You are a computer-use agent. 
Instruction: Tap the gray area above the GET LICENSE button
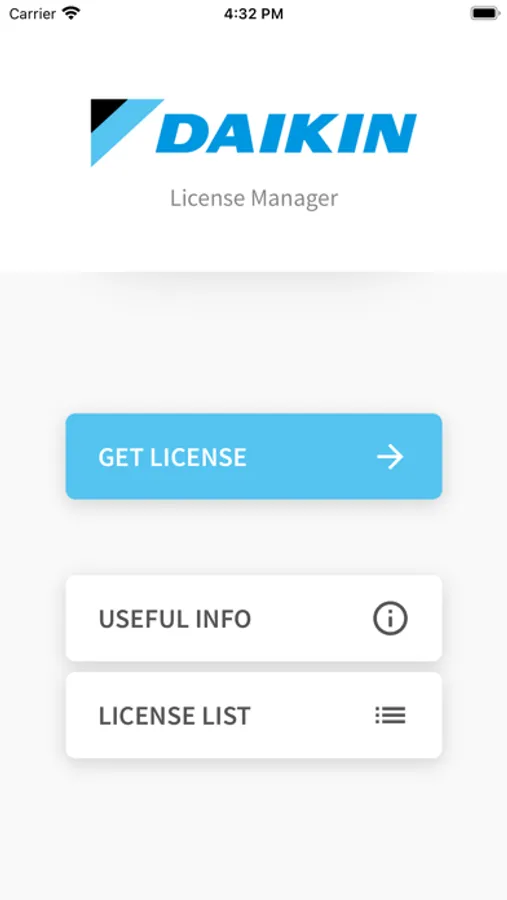pos(253,344)
